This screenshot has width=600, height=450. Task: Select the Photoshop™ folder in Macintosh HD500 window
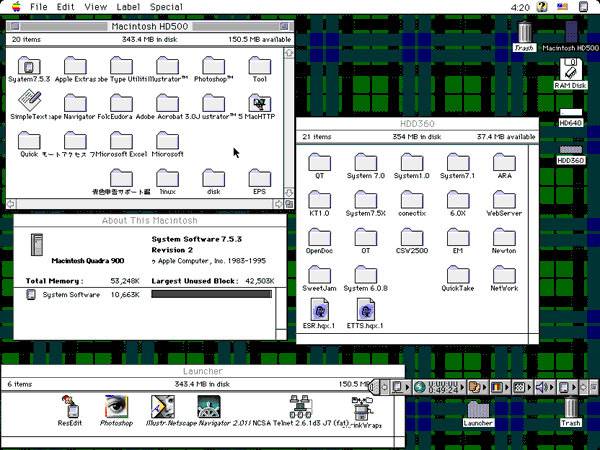pyautogui.click(x=214, y=65)
